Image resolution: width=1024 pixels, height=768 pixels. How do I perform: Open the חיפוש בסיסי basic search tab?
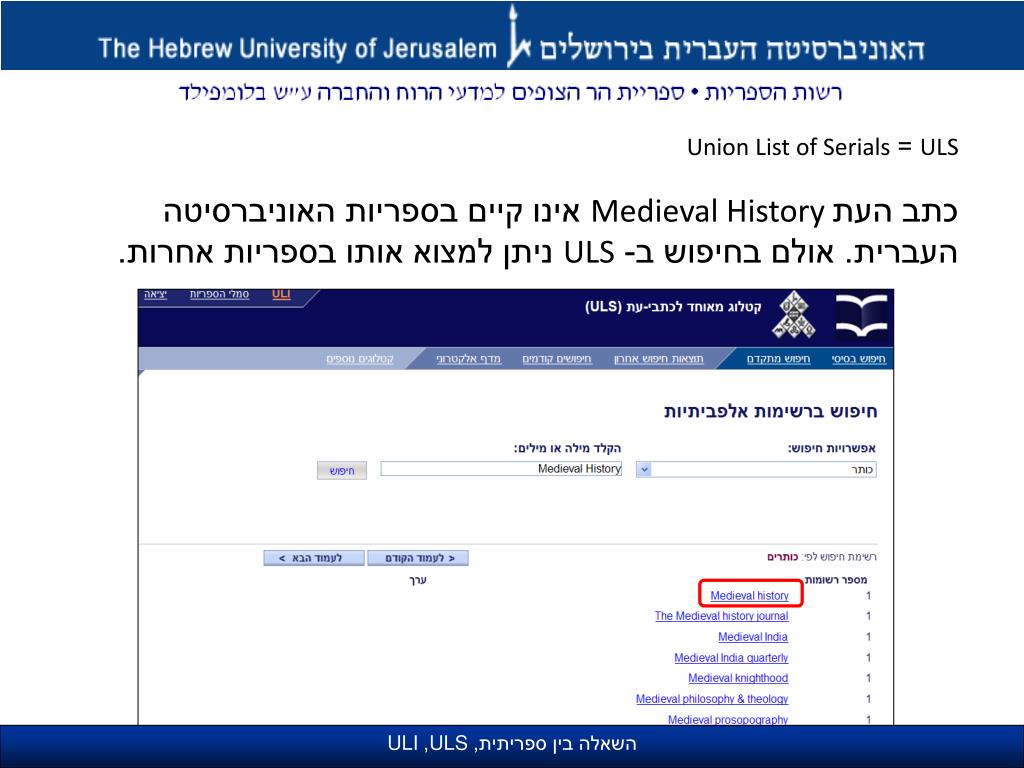(858, 359)
